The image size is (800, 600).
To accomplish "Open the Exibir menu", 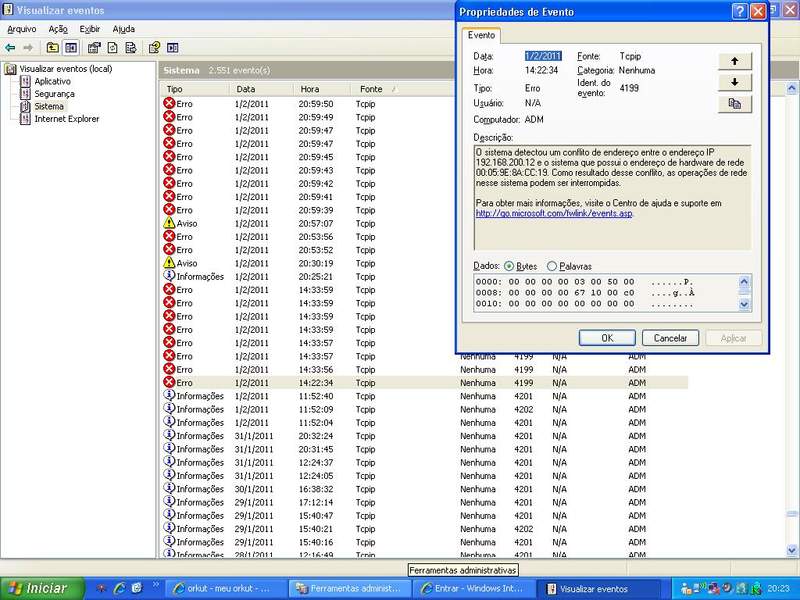I will point(89,29).
